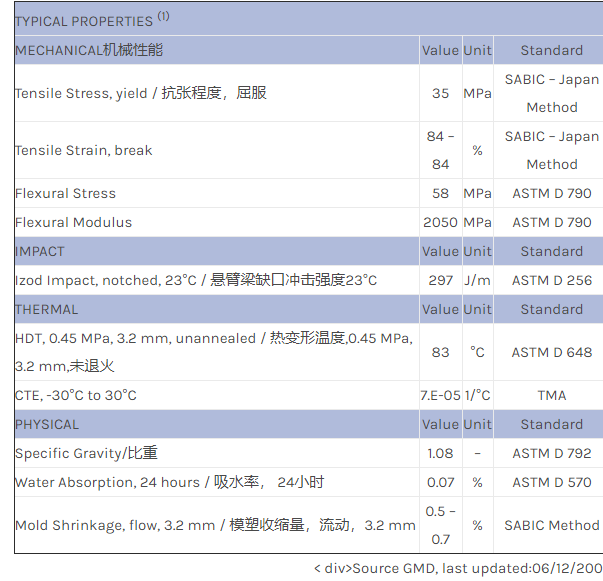
Task: Click the Source GMD last updated footnote
Action: 458,568
